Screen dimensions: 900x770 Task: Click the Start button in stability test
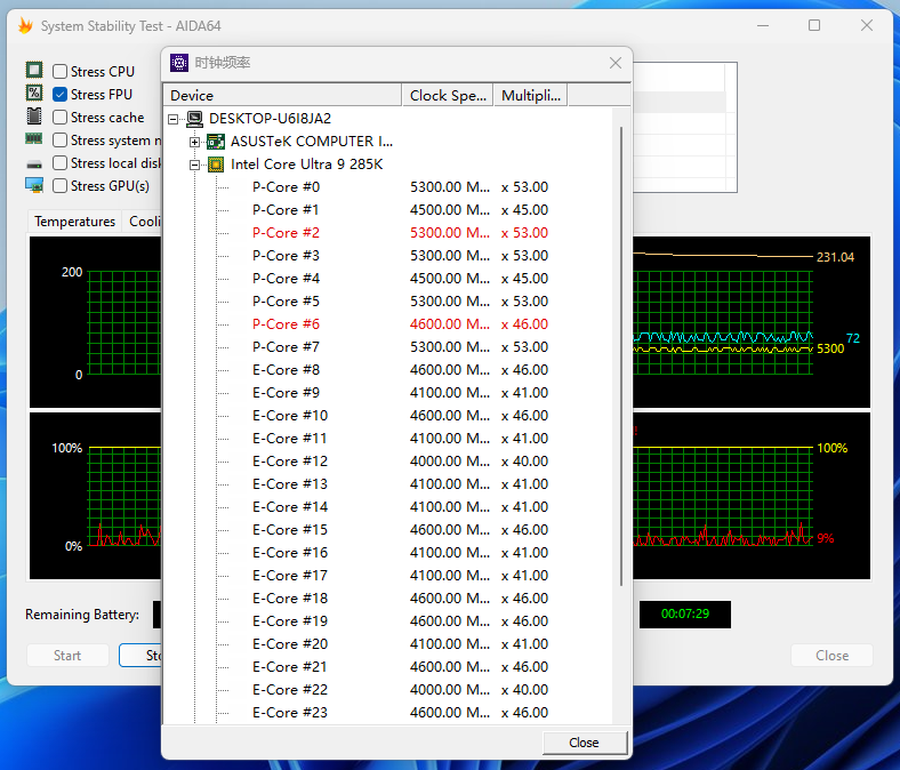pyautogui.click(x=67, y=655)
